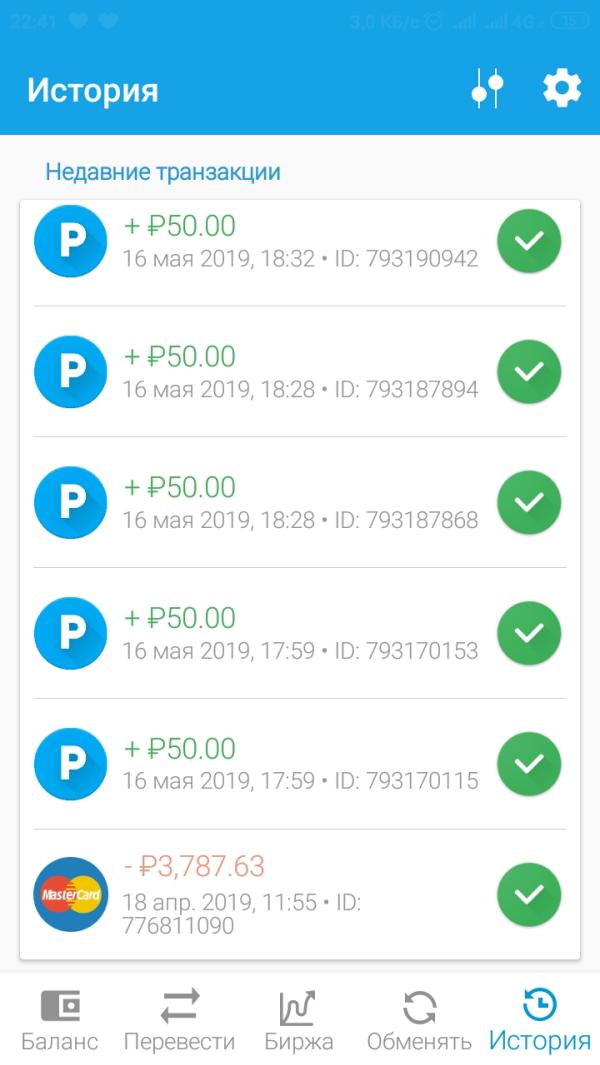
Task: Tap green checkmark on MasterCard transaction
Action: (x=529, y=895)
